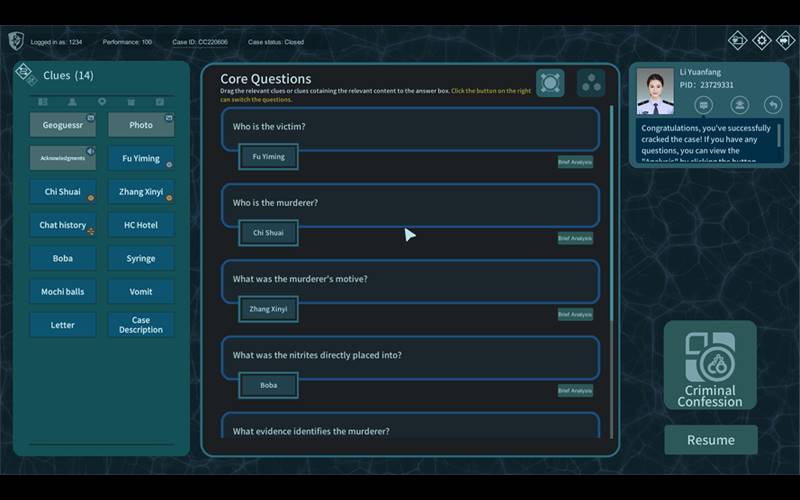Select the Syringe clue
Image resolution: width=800 pixels, height=500 pixels.
141,258
